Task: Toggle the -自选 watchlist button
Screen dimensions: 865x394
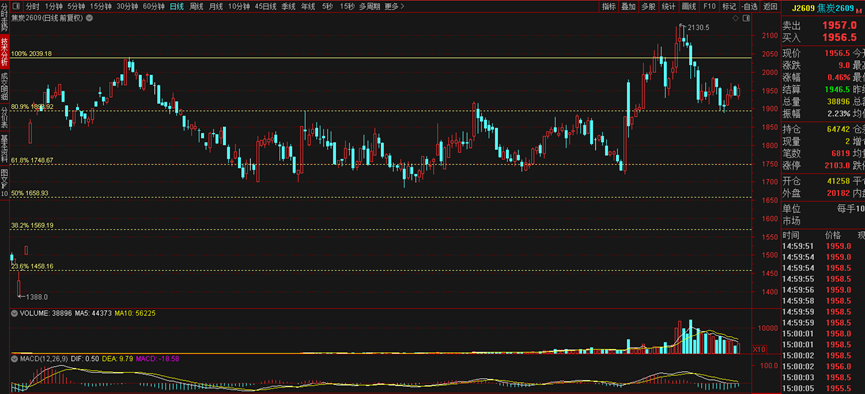Action: coord(749,7)
